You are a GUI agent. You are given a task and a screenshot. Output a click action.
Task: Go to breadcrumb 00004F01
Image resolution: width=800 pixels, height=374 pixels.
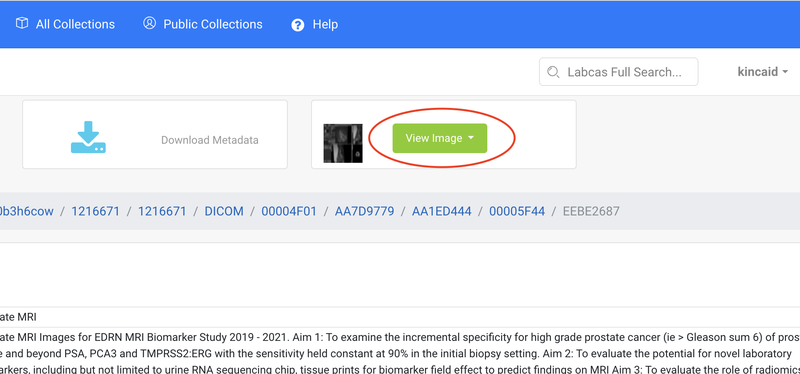pyautogui.click(x=289, y=211)
